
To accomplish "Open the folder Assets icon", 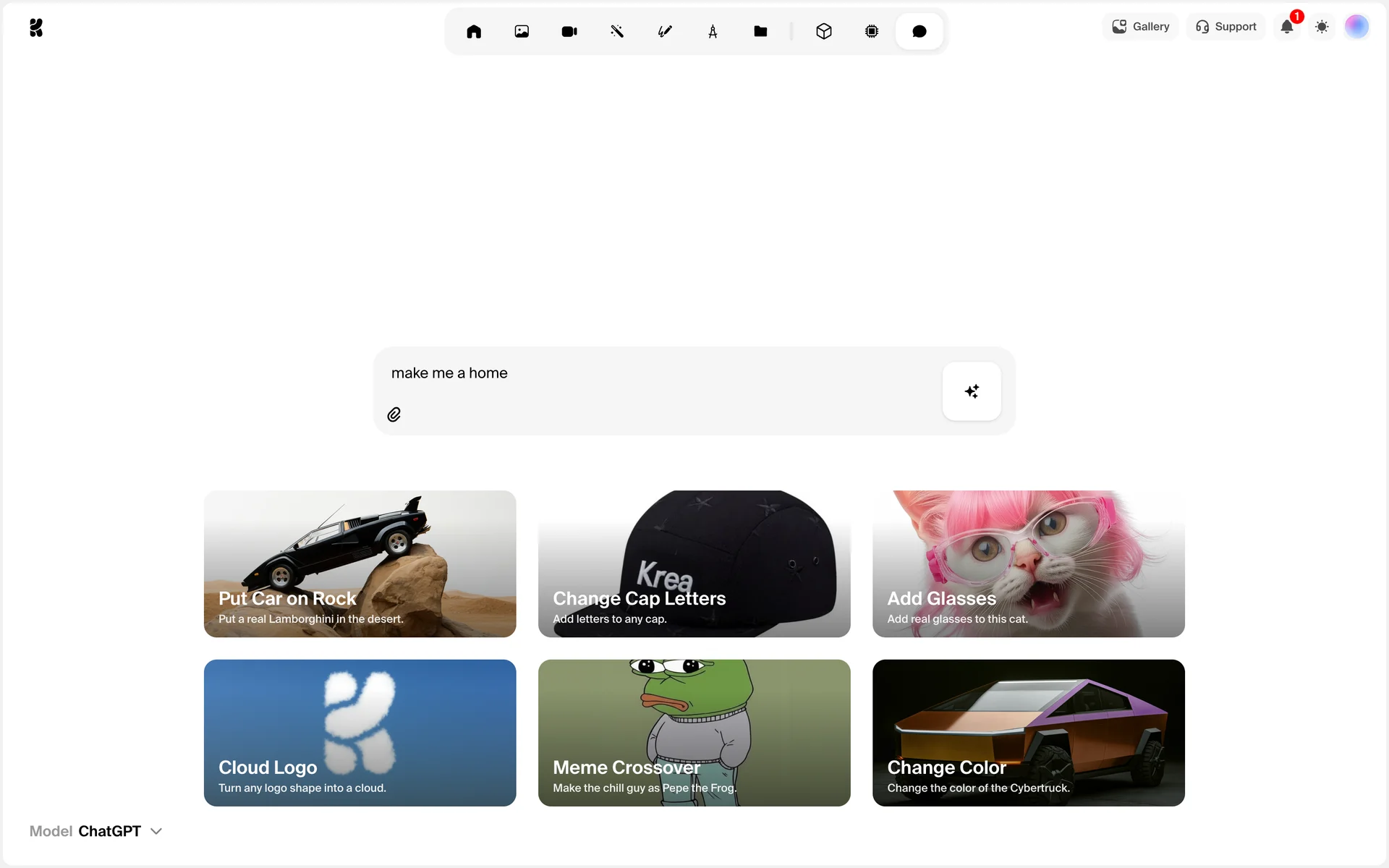I will tap(760, 31).
